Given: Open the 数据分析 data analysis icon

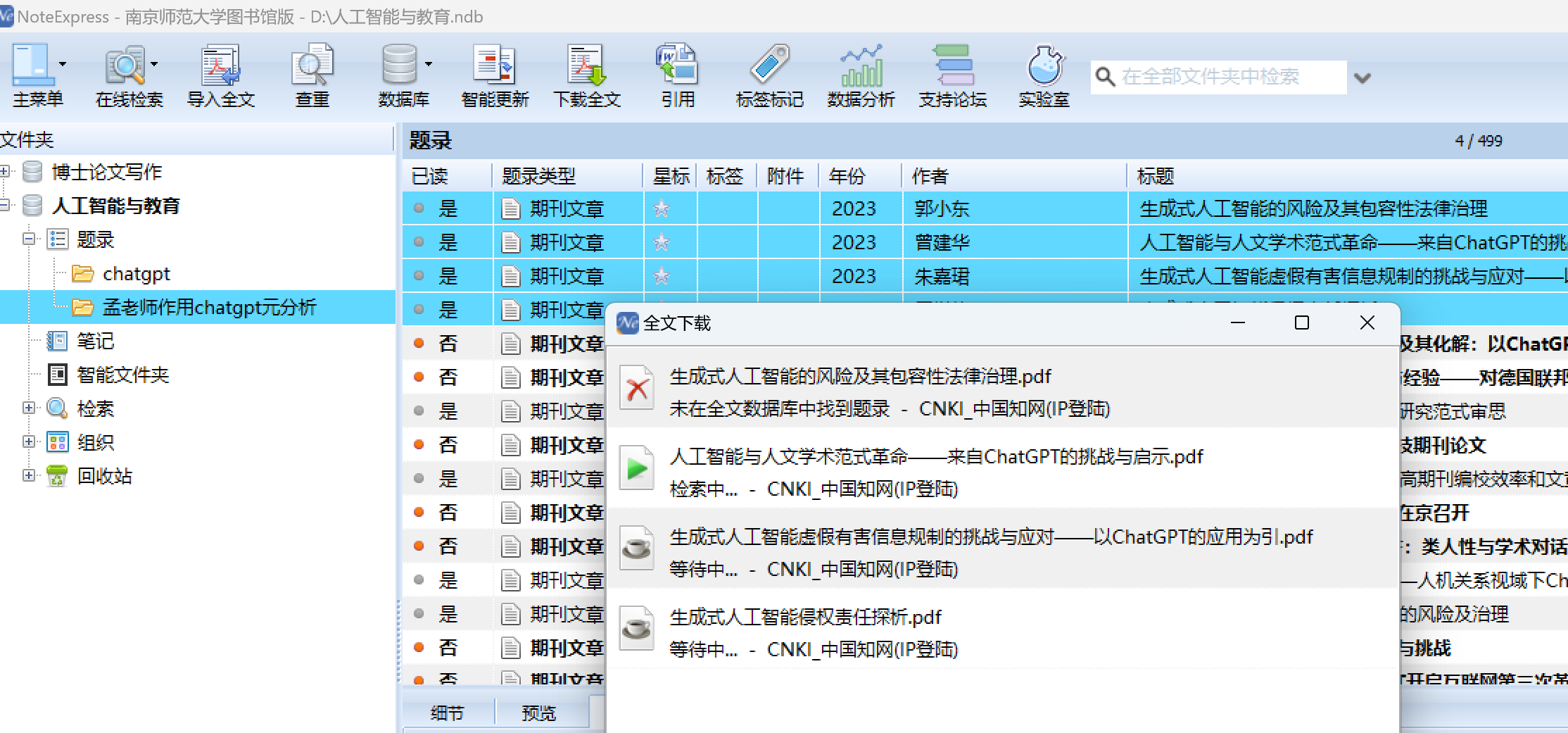Looking at the screenshot, I should (861, 65).
